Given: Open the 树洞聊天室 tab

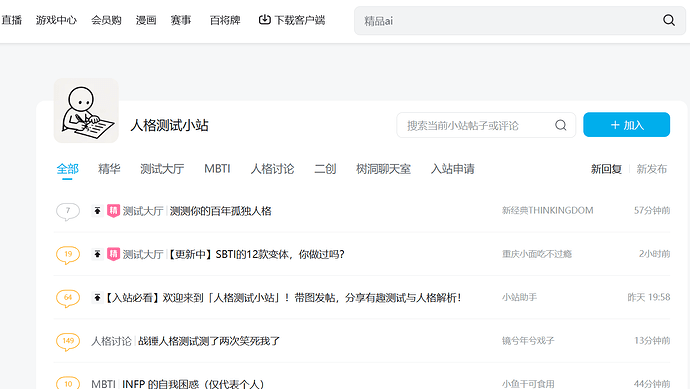Looking at the screenshot, I should [x=383, y=169].
